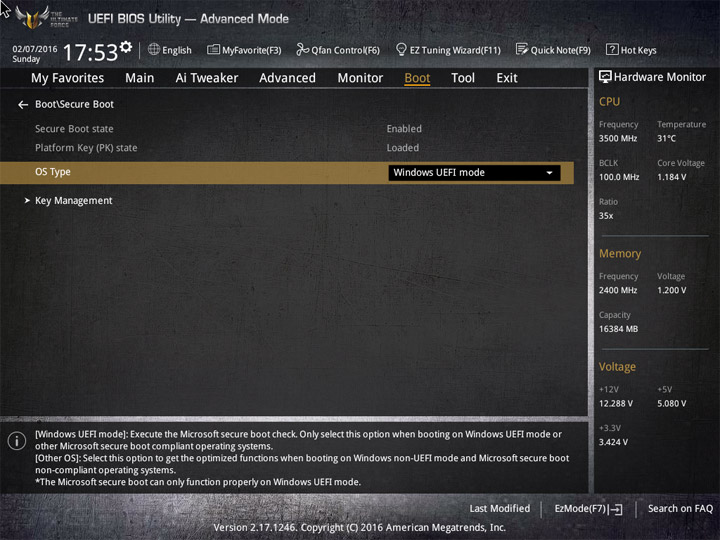Click the CPU frequency 3500 MHz value
This screenshot has width=720, height=540.
click(x=618, y=138)
